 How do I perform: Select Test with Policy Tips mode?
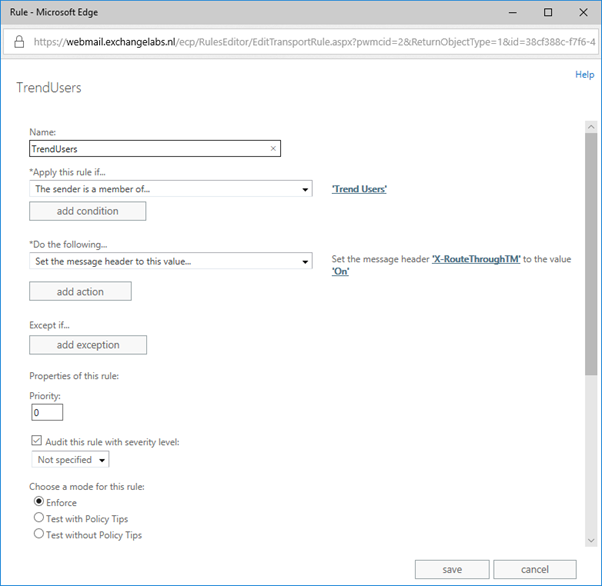click(x=39, y=518)
